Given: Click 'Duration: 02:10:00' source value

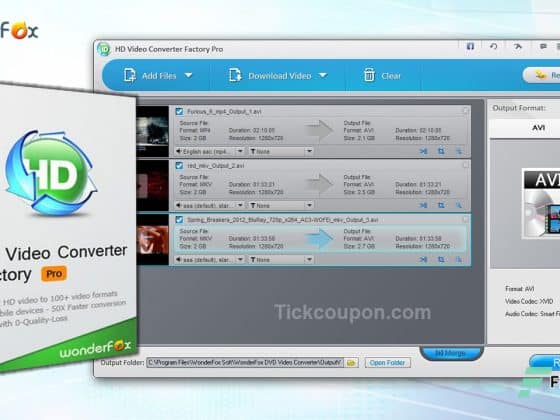Looking at the screenshot, I should coord(252,130).
